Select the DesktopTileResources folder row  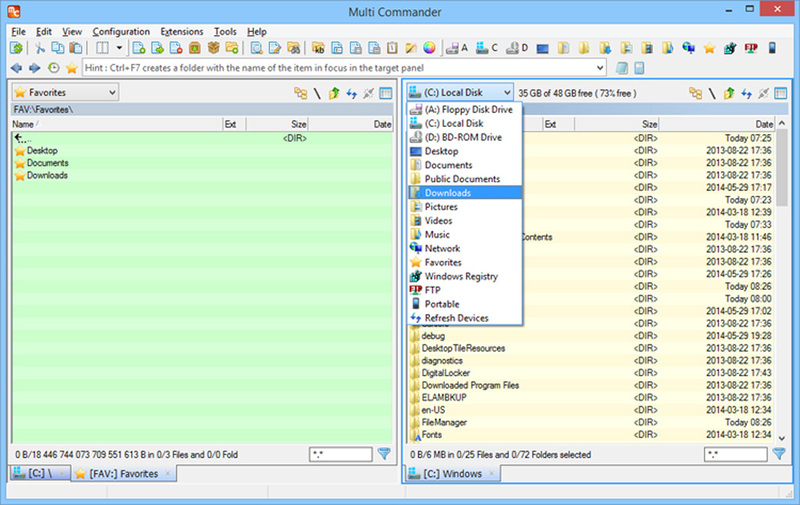click(x=592, y=348)
